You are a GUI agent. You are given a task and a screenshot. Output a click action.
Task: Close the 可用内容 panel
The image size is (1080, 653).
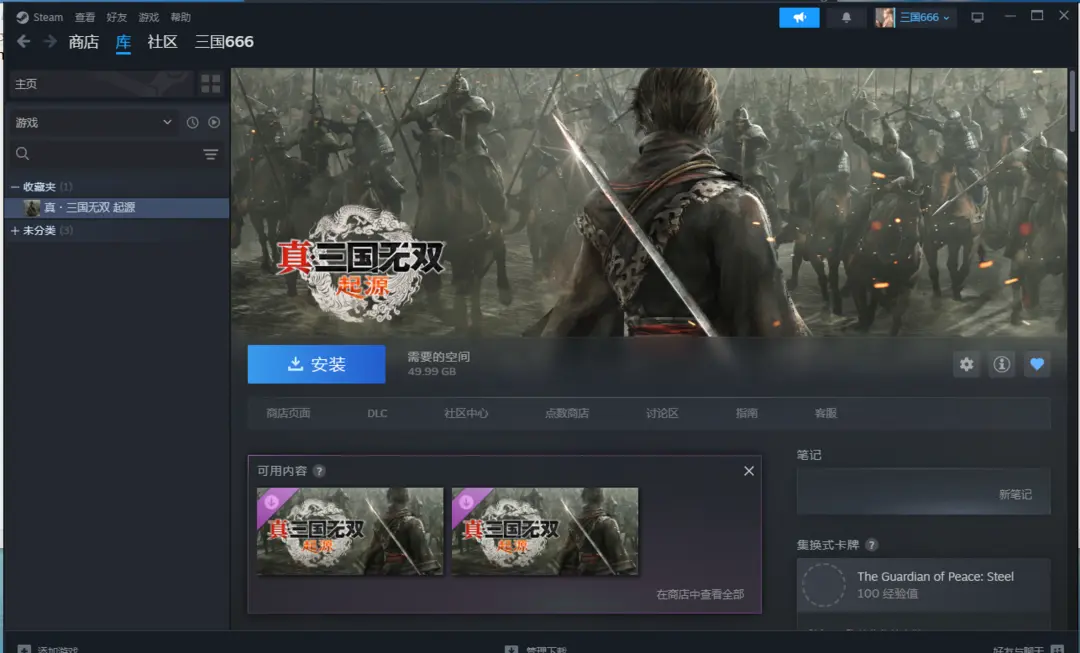click(x=749, y=471)
